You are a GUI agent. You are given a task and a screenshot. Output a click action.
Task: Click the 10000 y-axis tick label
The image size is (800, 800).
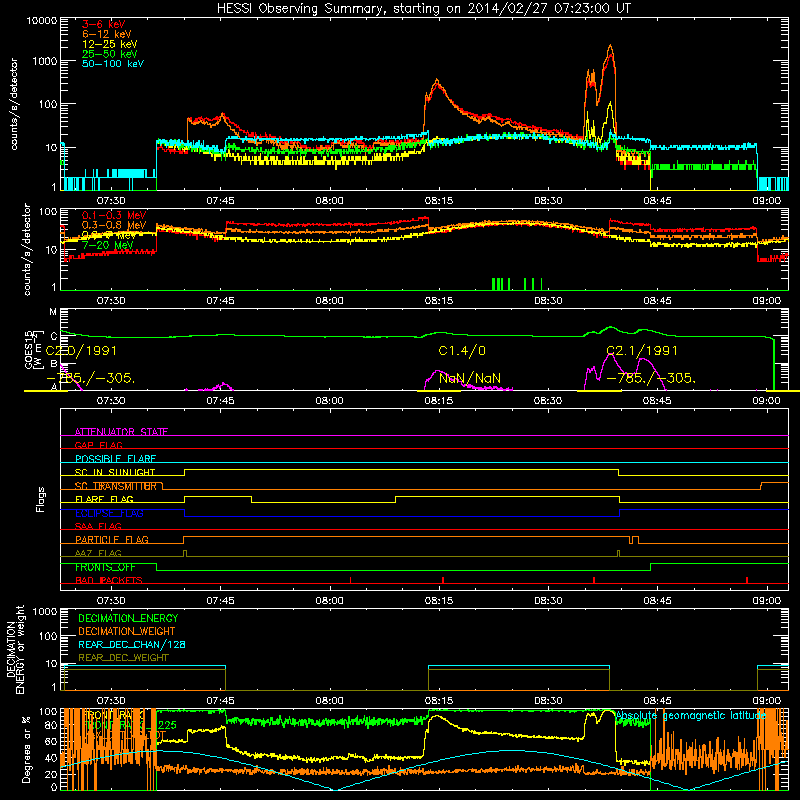42,20
